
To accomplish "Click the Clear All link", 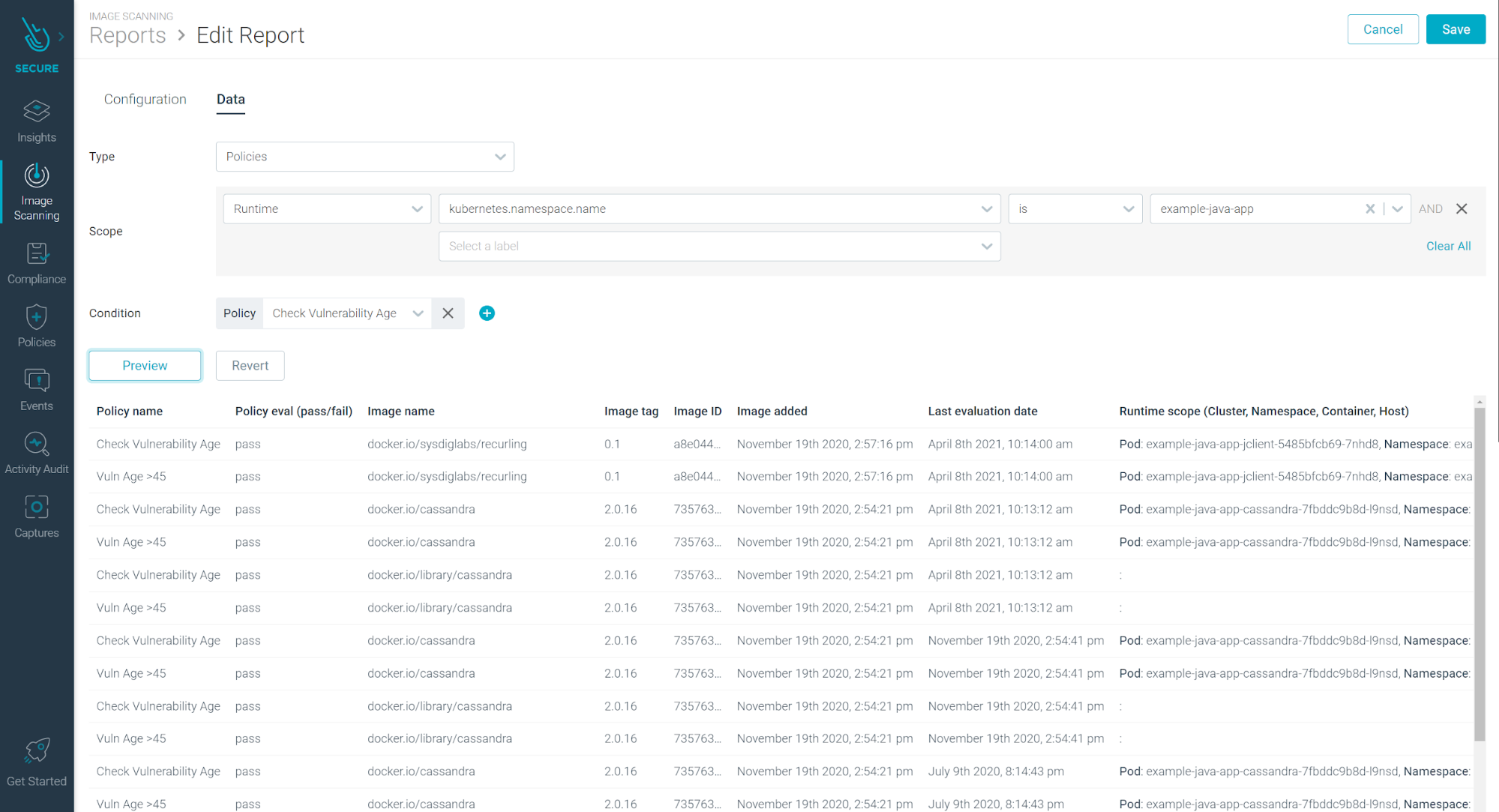I will tap(1448, 246).
